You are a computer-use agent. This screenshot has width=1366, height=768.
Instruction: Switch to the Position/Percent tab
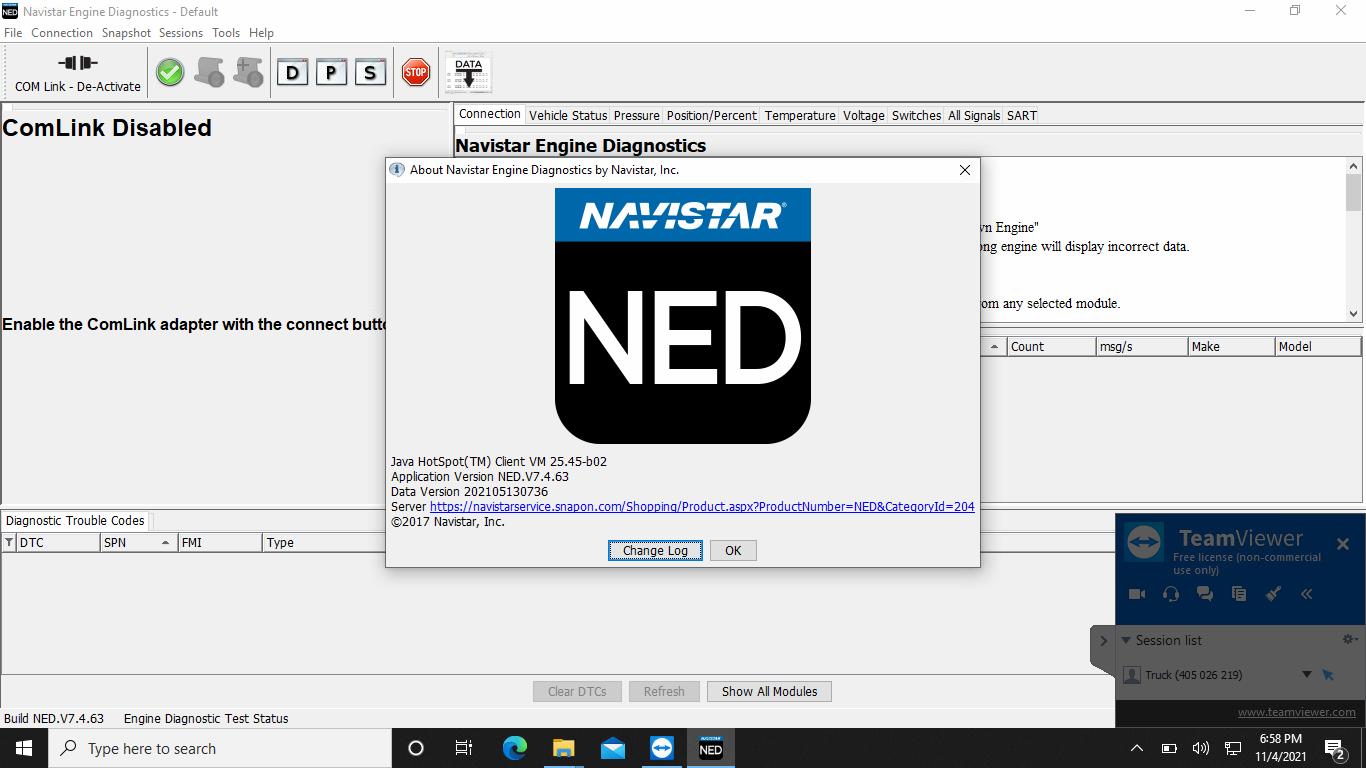click(x=712, y=115)
